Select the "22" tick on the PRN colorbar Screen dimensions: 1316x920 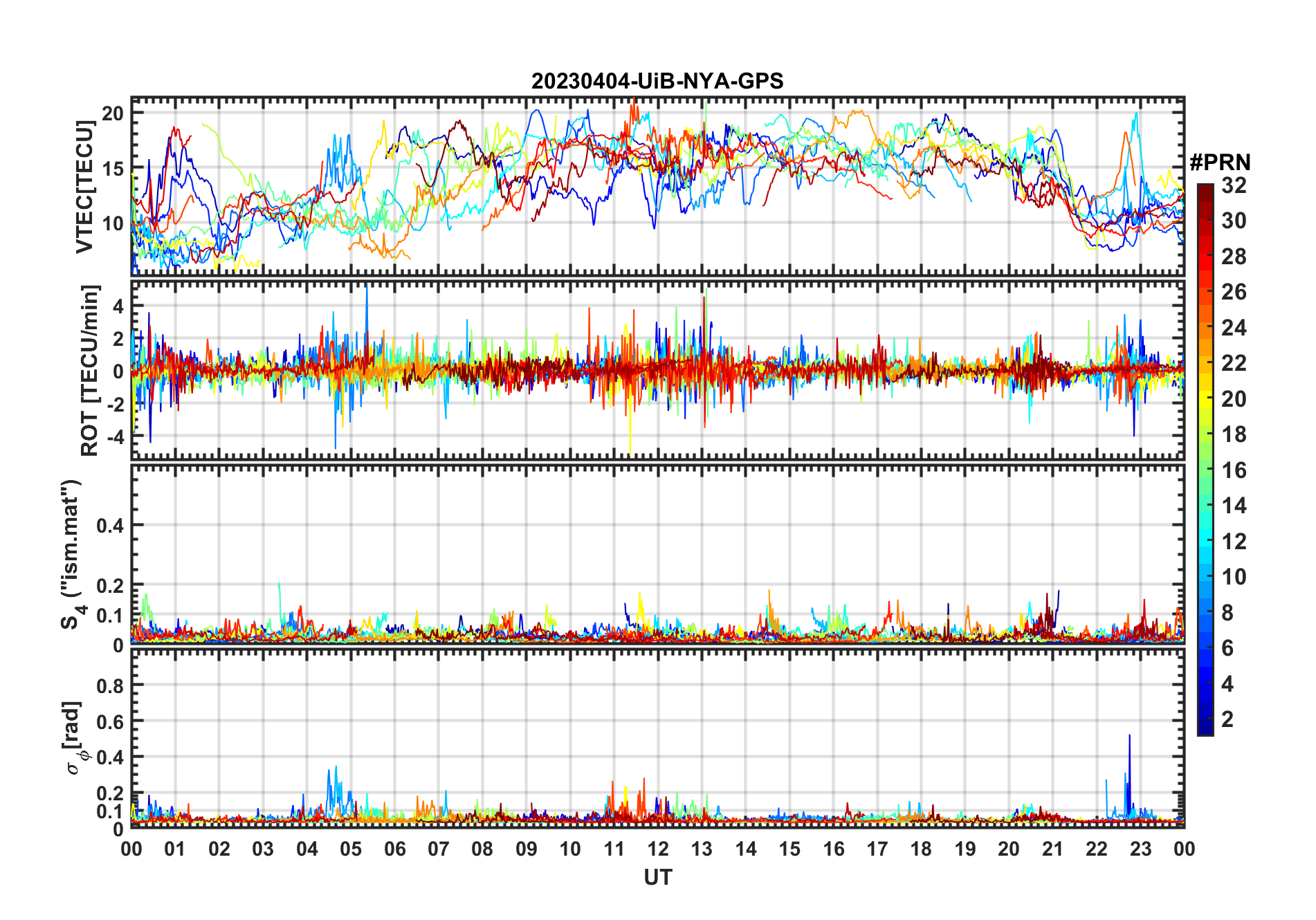pos(1234,363)
